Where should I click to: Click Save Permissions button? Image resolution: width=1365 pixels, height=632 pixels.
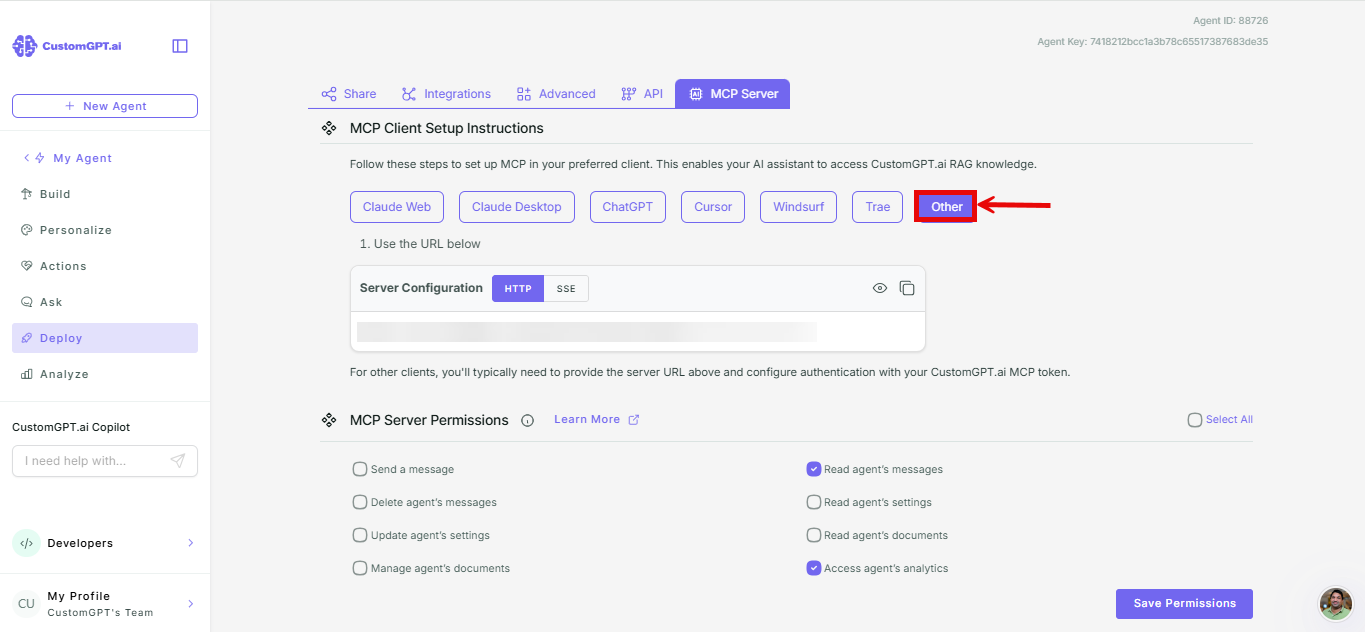coord(1184,604)
